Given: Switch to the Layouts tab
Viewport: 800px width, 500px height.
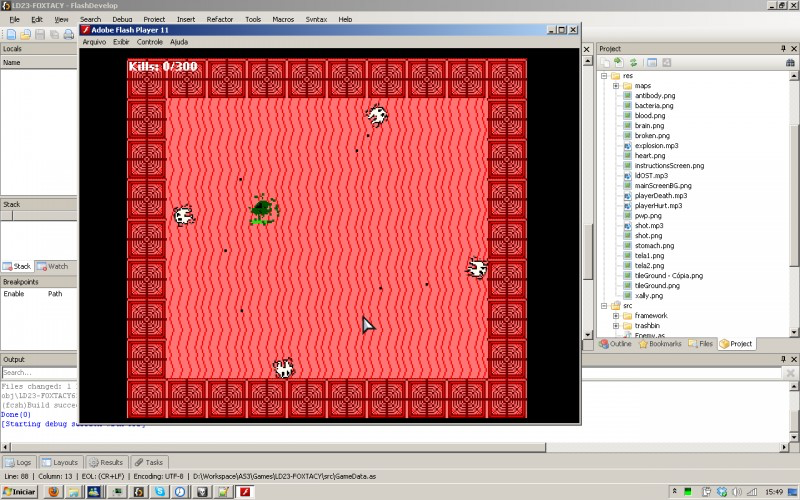Looking at the screenshot, I should [60, 462].
